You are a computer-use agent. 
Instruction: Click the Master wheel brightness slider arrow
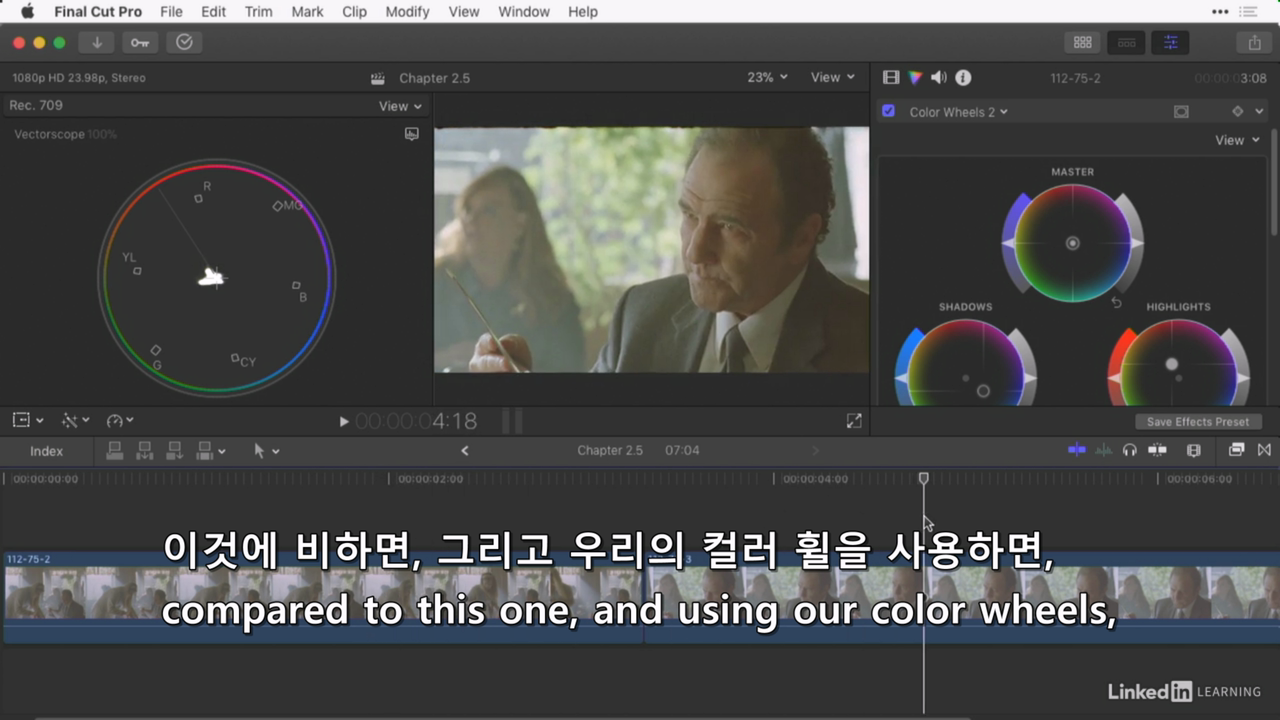[1138, 243]
